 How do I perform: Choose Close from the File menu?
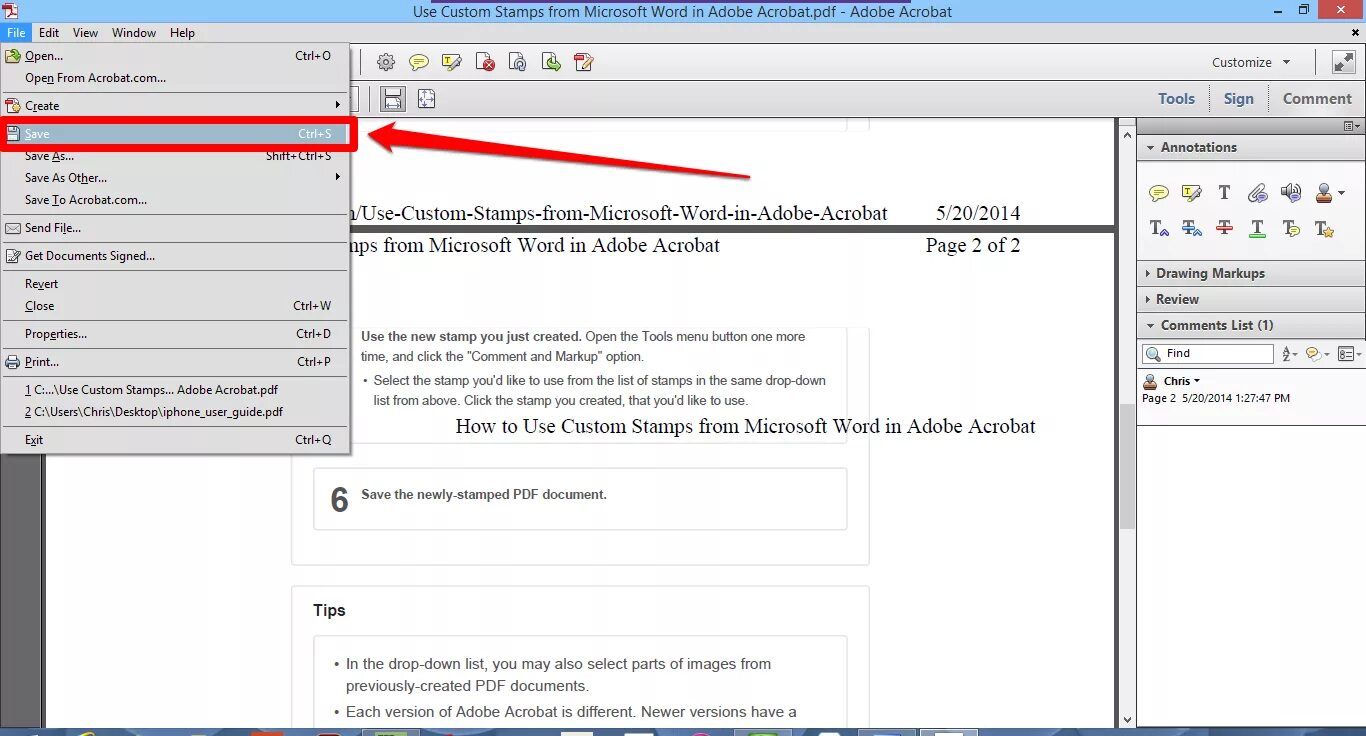(x=175, y=306)
